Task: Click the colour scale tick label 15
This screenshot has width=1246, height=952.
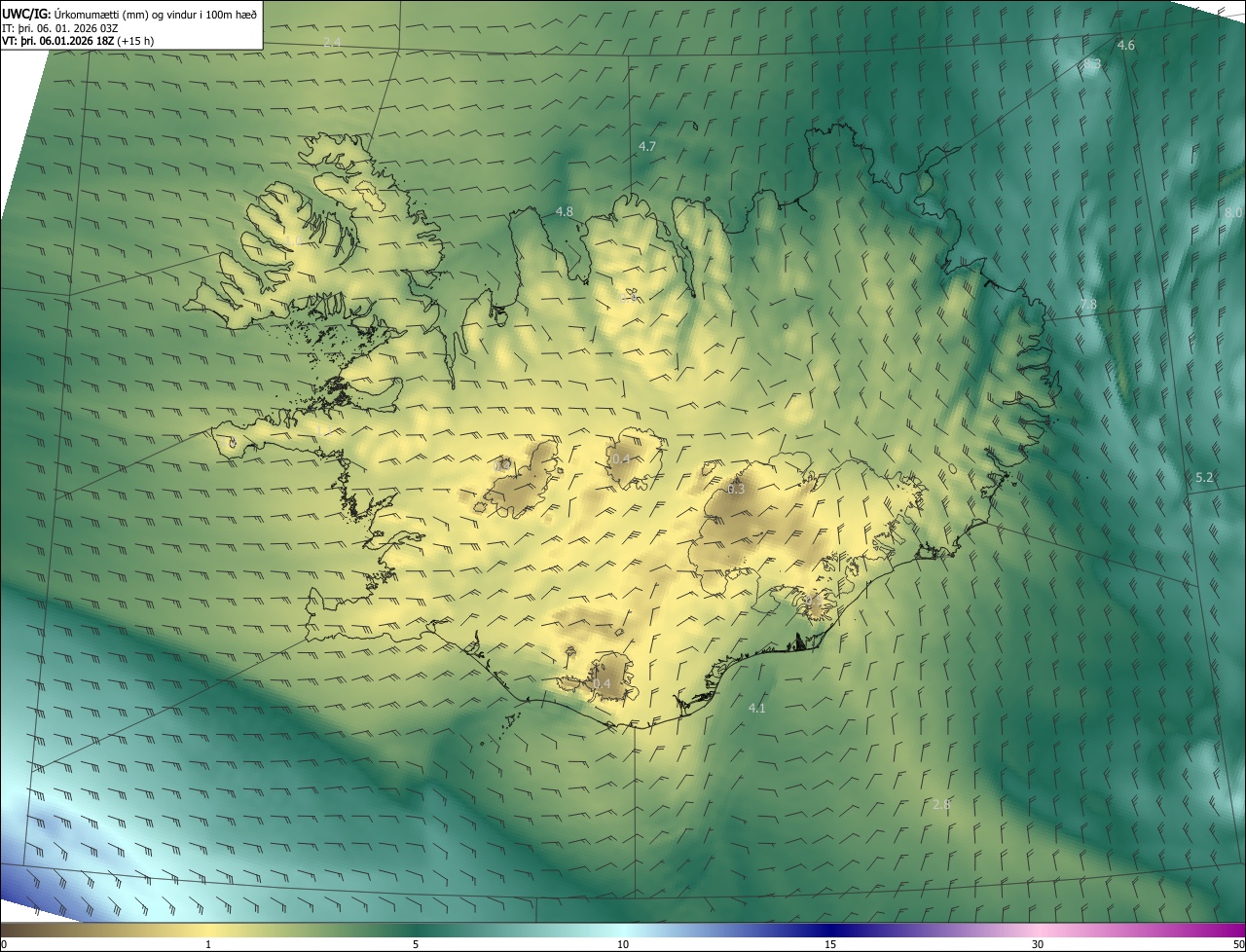Action: [x=830, y=945]
